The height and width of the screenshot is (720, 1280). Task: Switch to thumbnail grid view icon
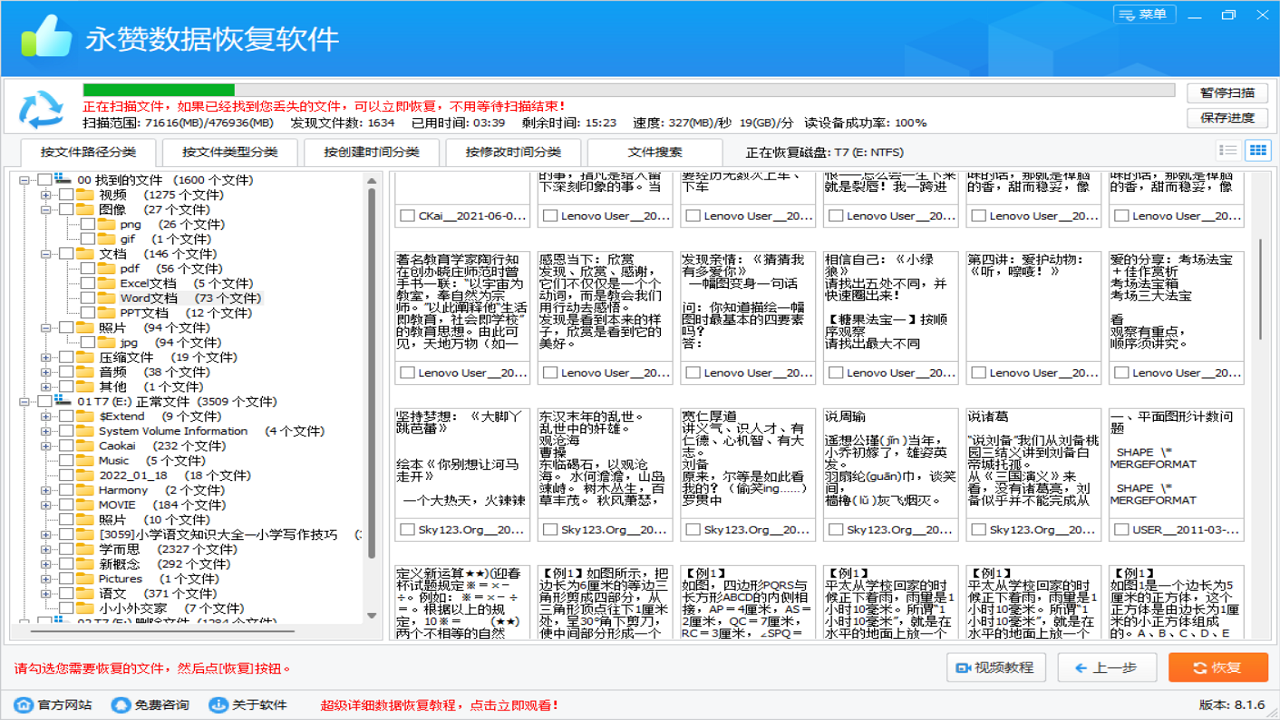click(1257, 151)
